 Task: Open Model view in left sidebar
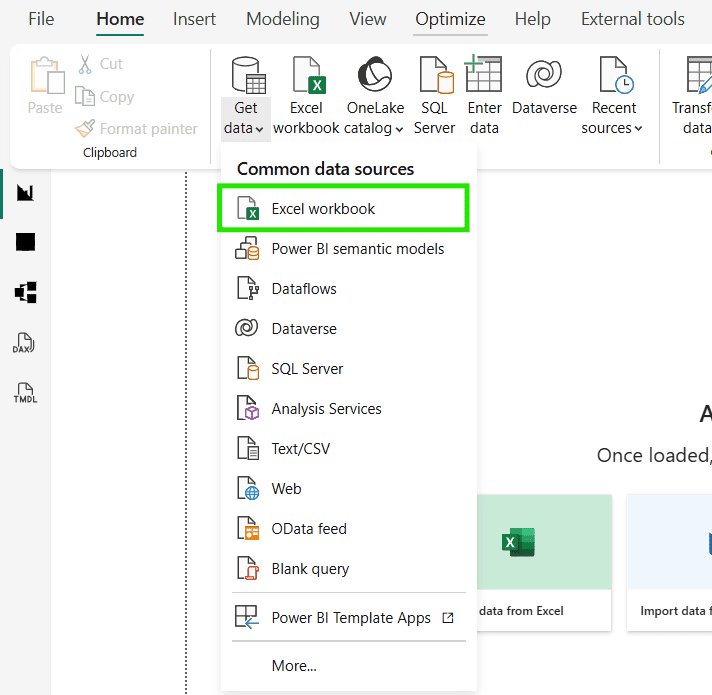click(25, 292)
